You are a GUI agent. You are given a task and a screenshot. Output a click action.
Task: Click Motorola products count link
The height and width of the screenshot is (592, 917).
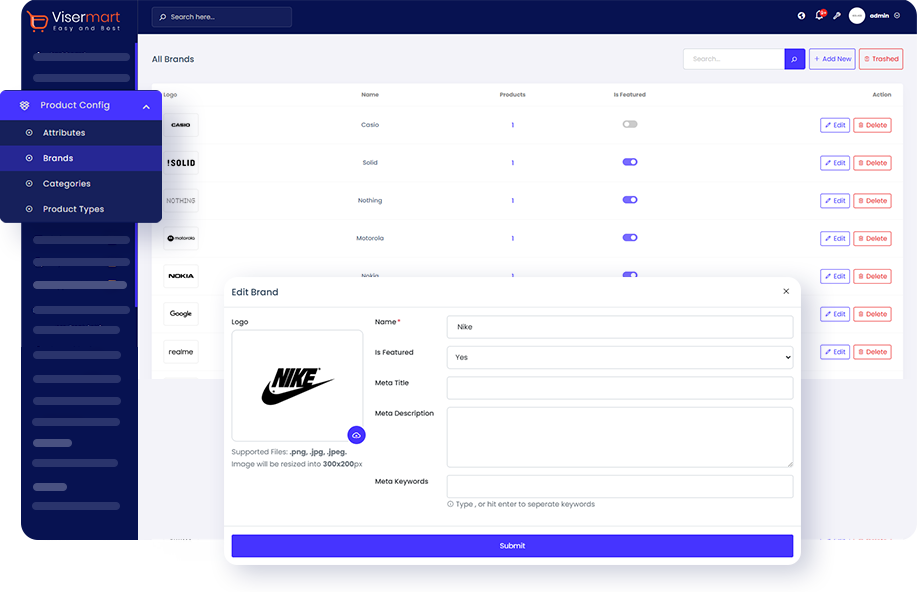click(x=512, y=238)
